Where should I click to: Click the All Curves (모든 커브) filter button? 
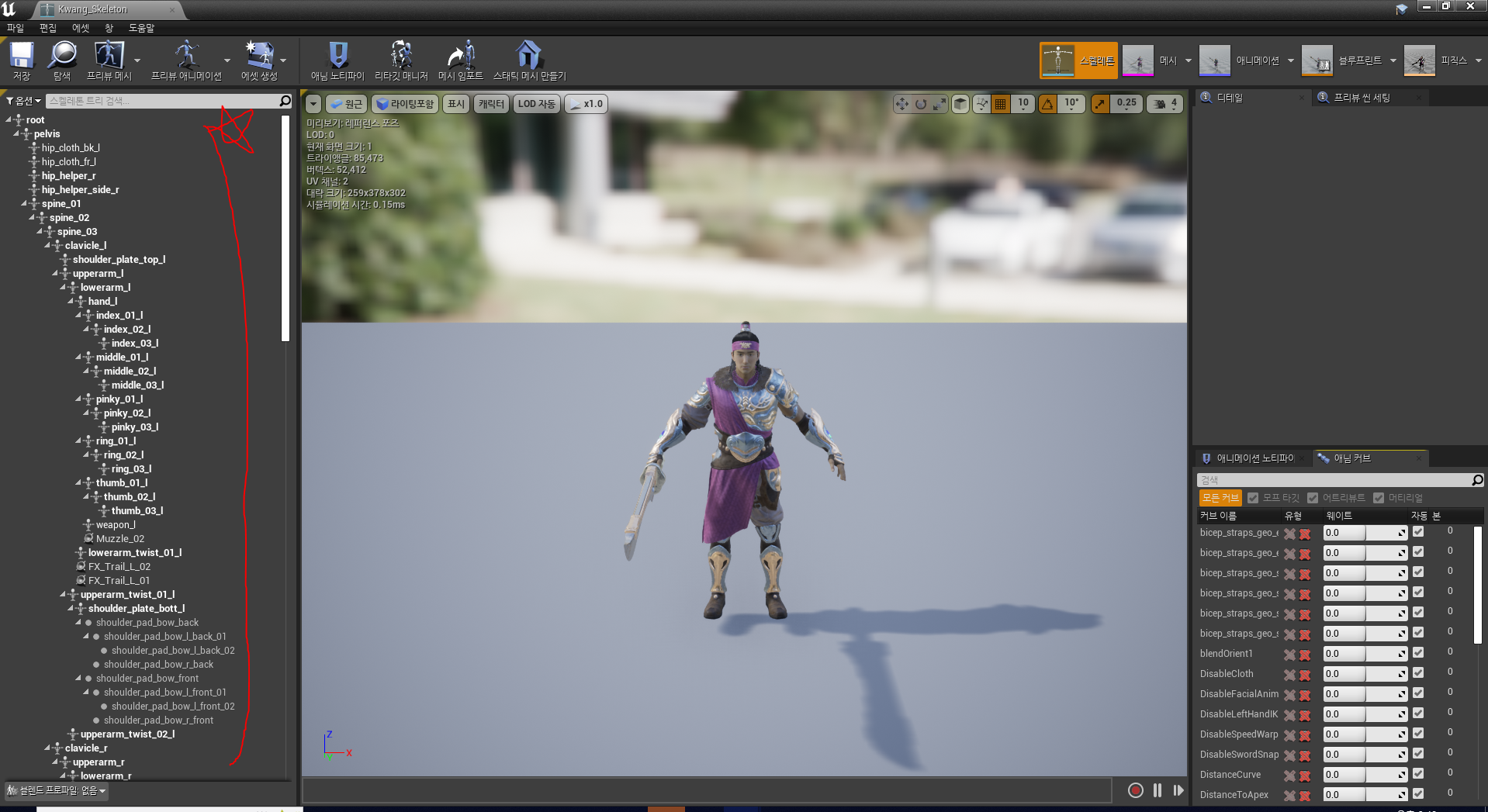1220,498
